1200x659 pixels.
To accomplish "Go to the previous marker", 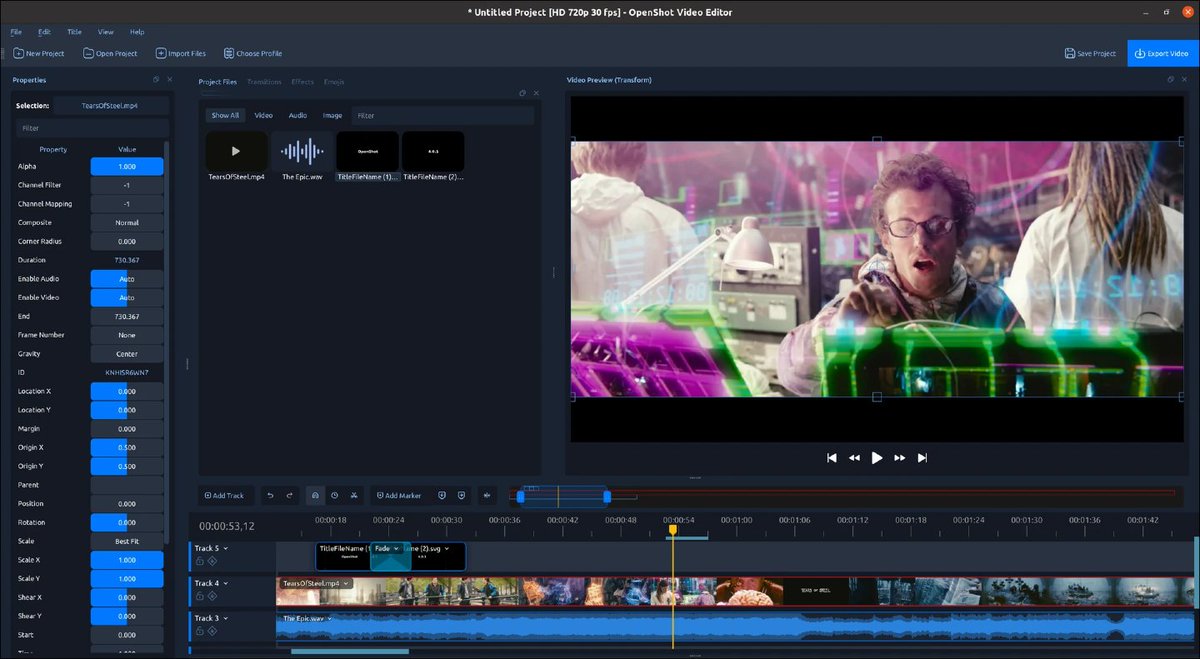I will coord(442,495).
